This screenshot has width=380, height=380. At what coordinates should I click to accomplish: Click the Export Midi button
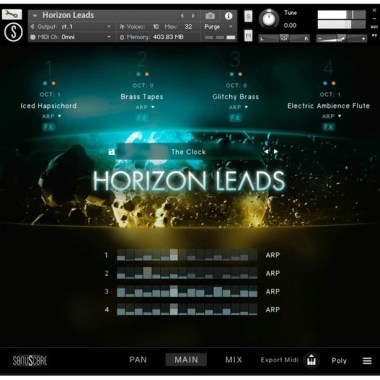coord(279,360)
